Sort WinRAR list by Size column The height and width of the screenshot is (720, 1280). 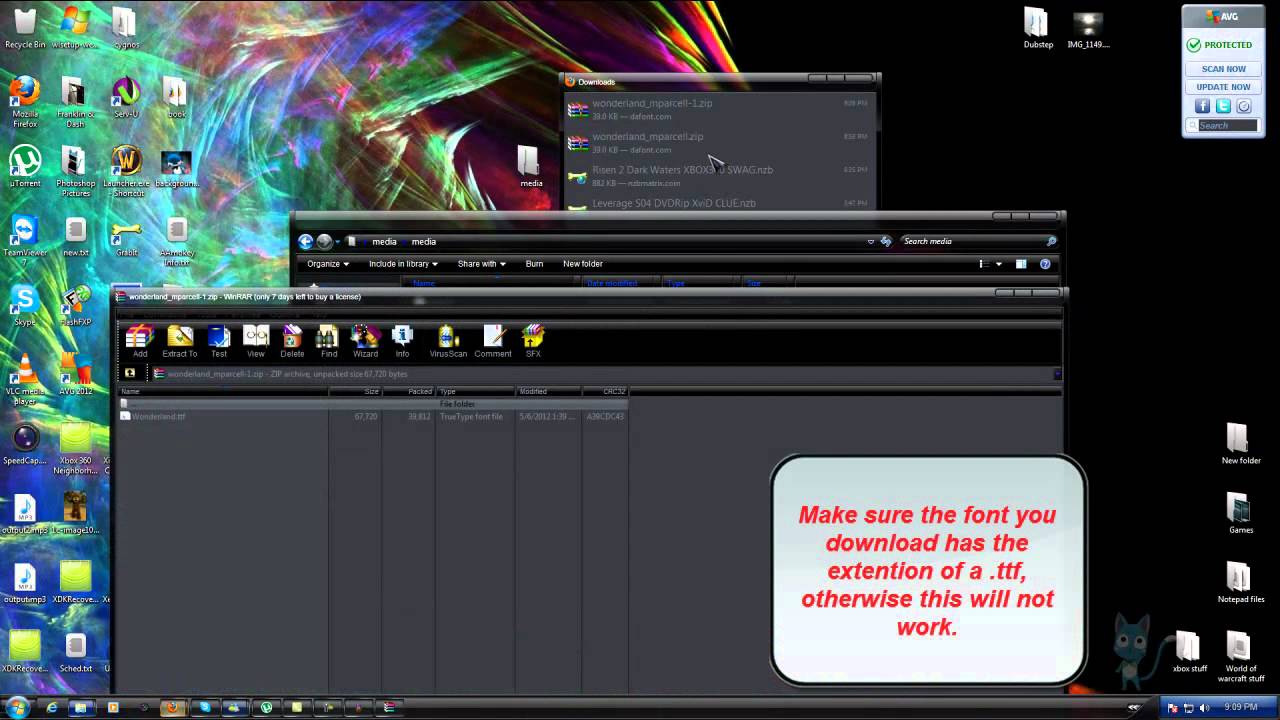pos(356,392)
